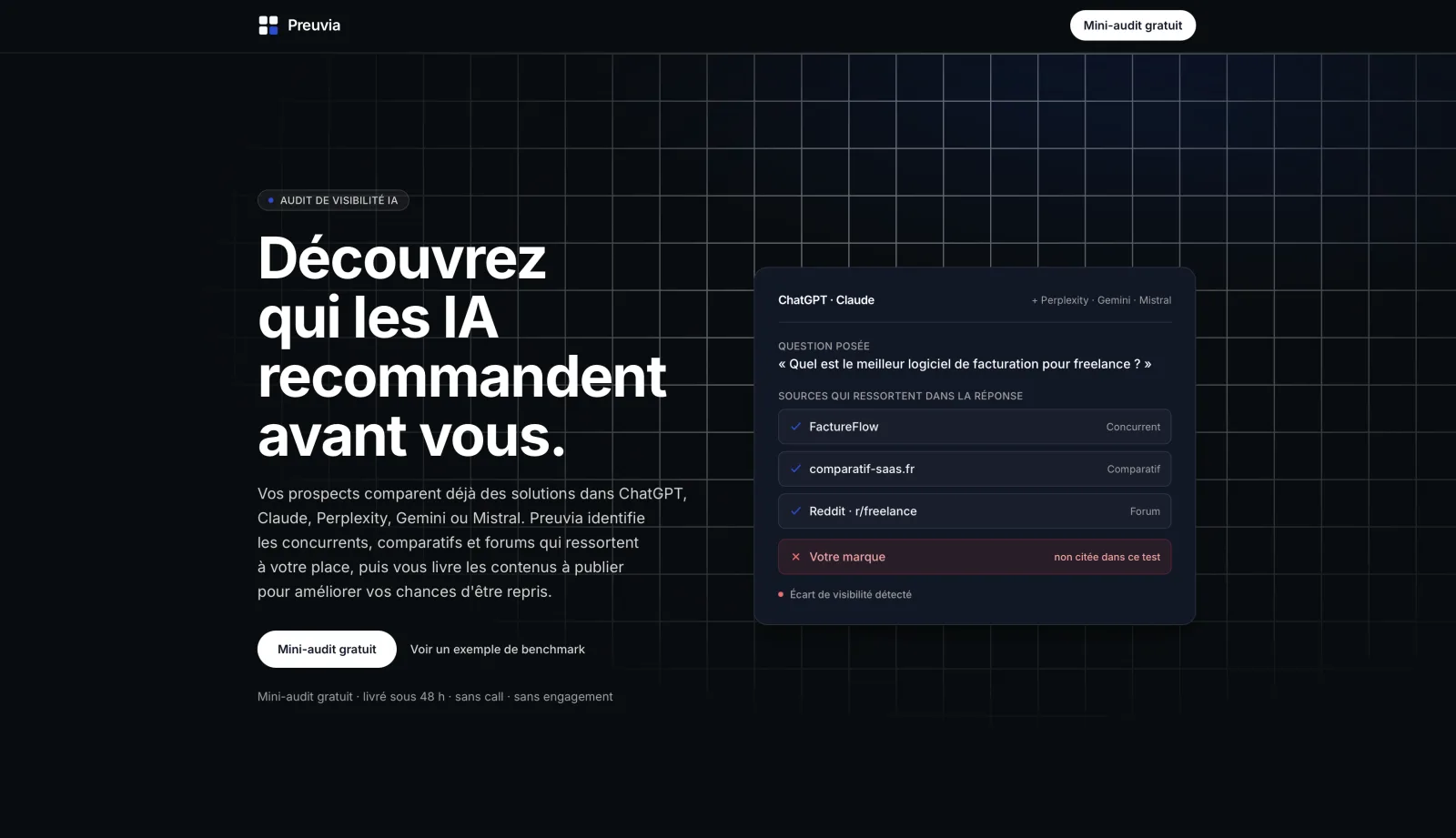Click '+ Perplexity · Gemini · Mistral' text

pos(1101,300)
